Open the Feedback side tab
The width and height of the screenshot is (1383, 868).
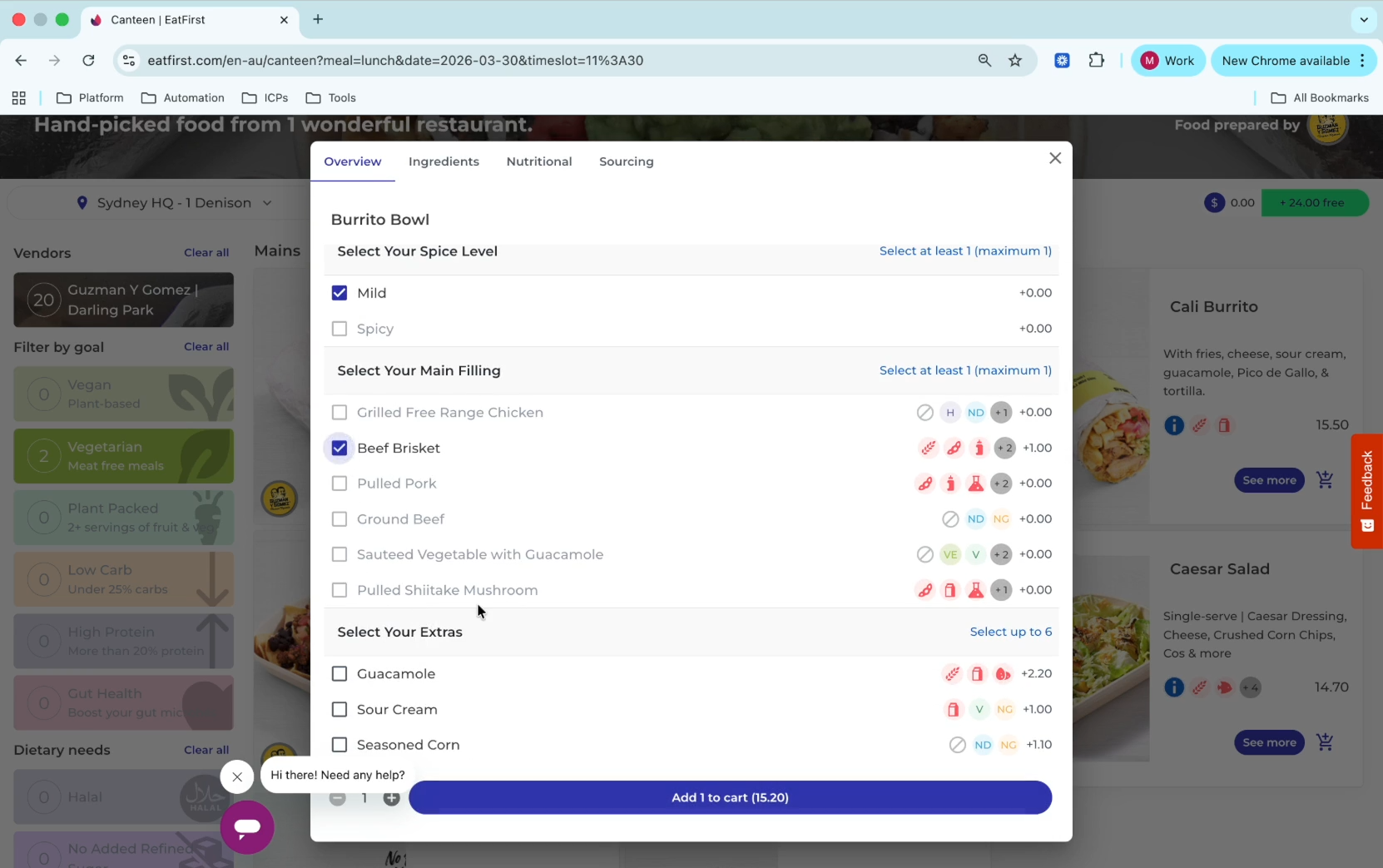pyautogui.click(x=1367, y=491)
